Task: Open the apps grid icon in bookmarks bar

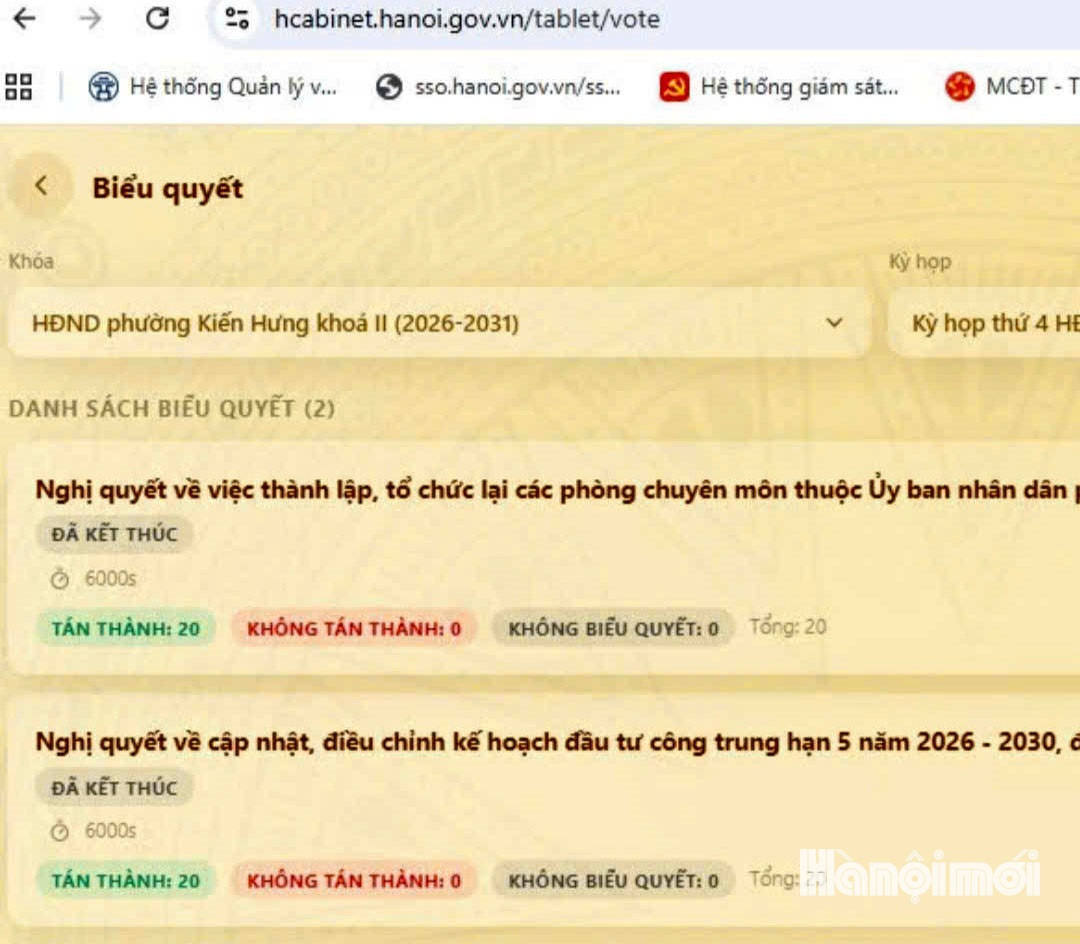Action: click(x=19, y=87)
